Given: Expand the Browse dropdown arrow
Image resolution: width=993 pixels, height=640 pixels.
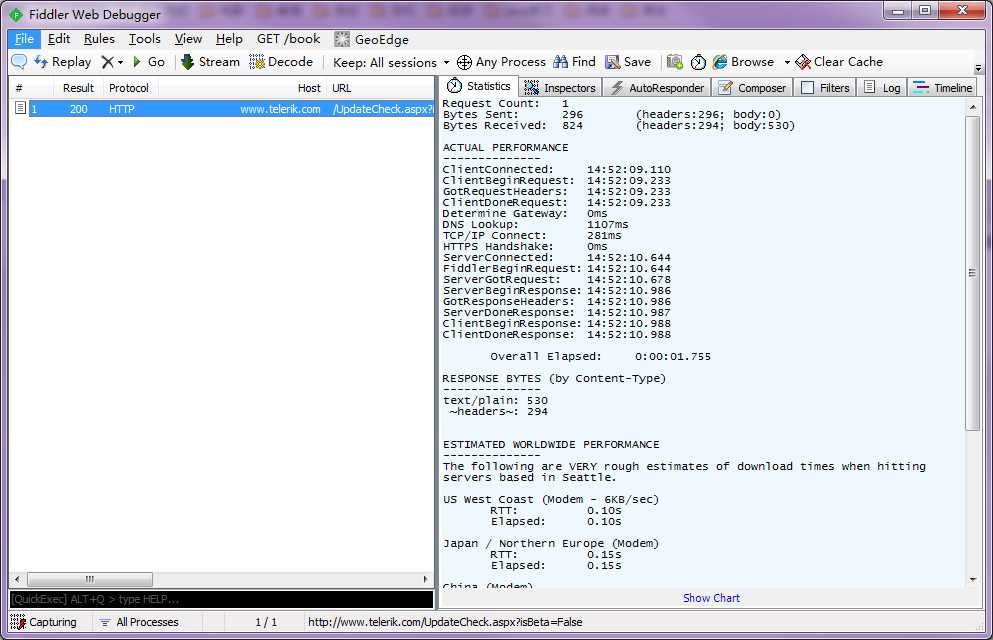Looking at the screenshot, I should click(x=787, y=62).
